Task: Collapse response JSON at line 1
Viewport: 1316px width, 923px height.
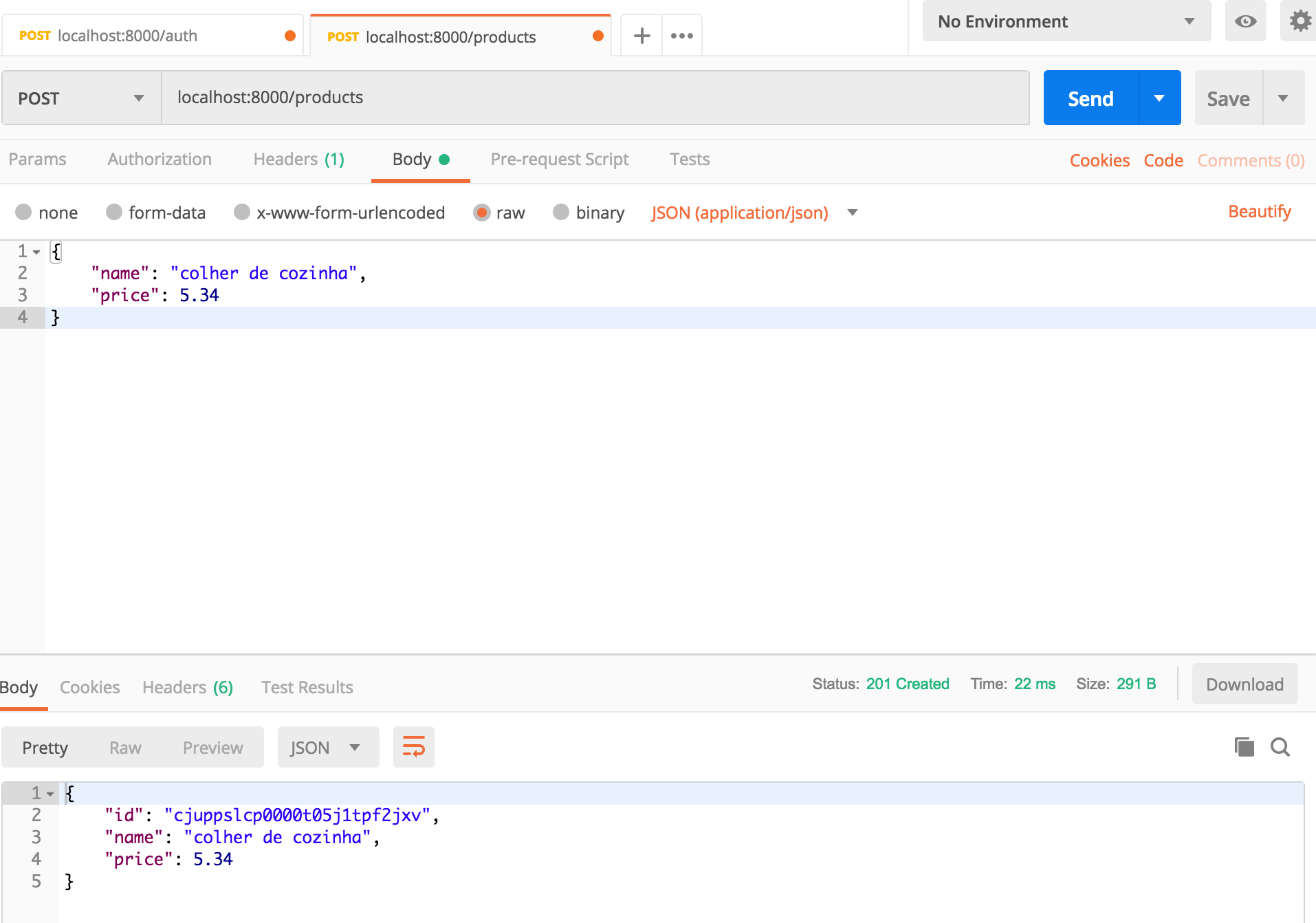Action: 50,794
